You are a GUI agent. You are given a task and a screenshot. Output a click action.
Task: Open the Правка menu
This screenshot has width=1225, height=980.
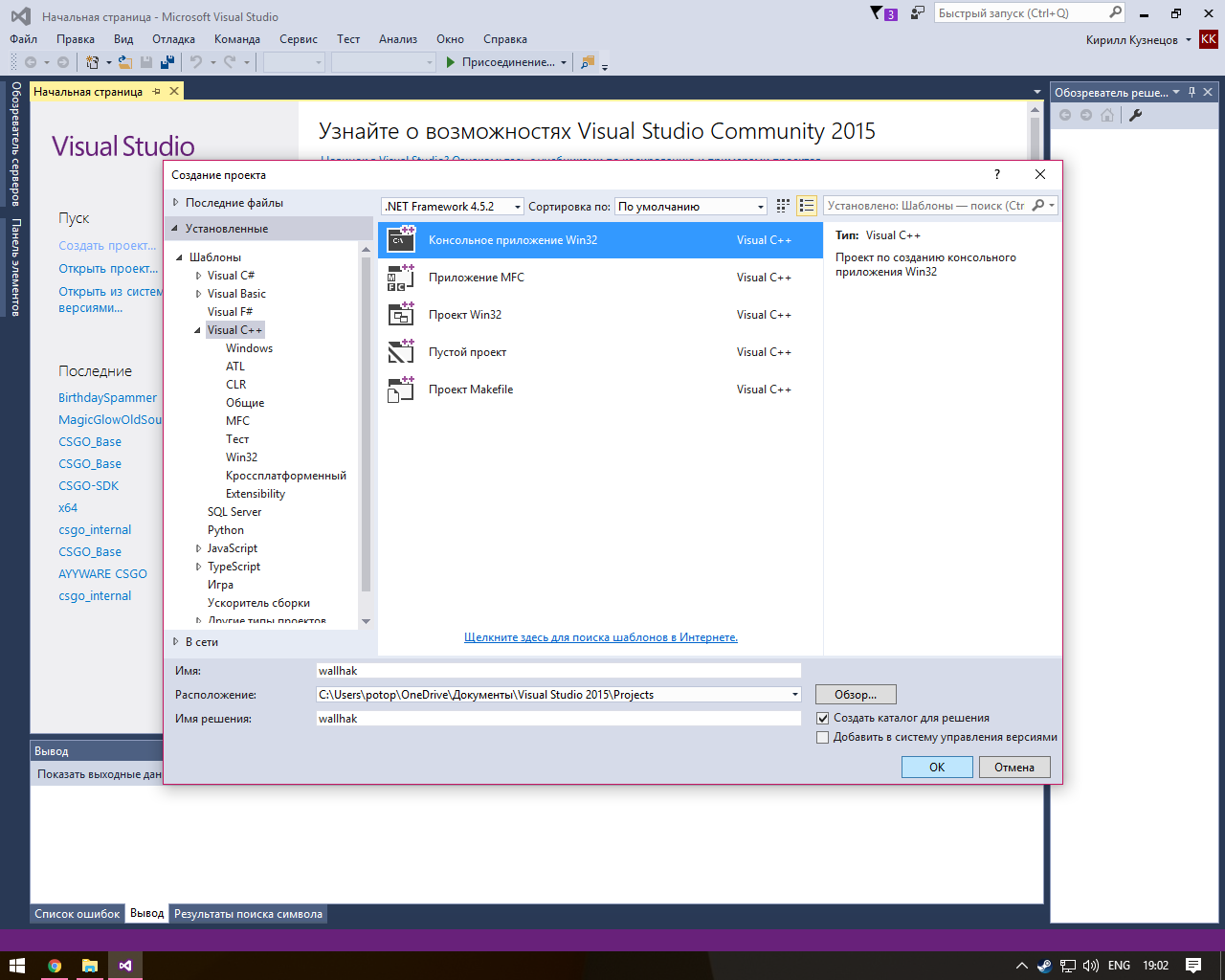(76, 39)
